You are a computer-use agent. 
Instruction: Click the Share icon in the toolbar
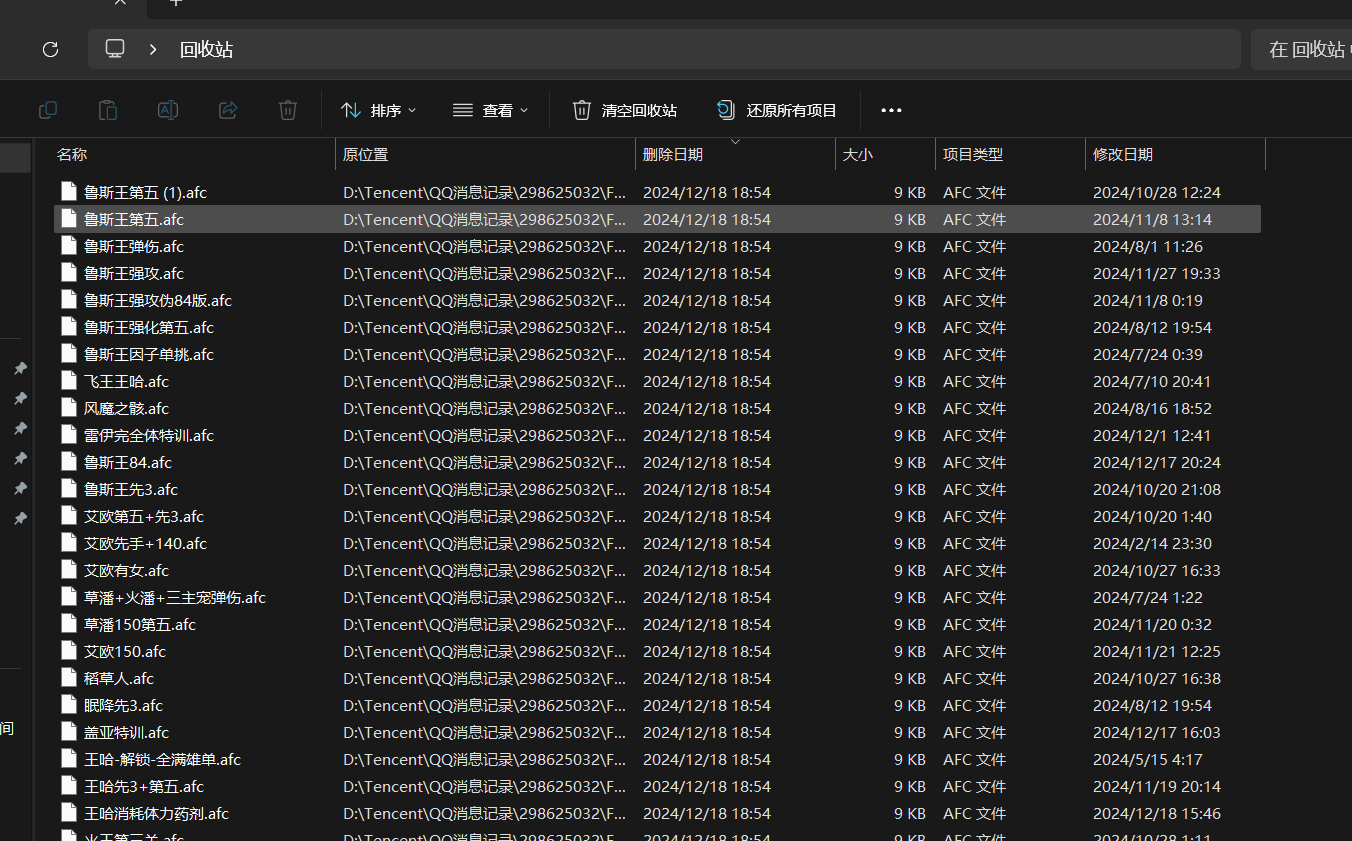point(228,110)
